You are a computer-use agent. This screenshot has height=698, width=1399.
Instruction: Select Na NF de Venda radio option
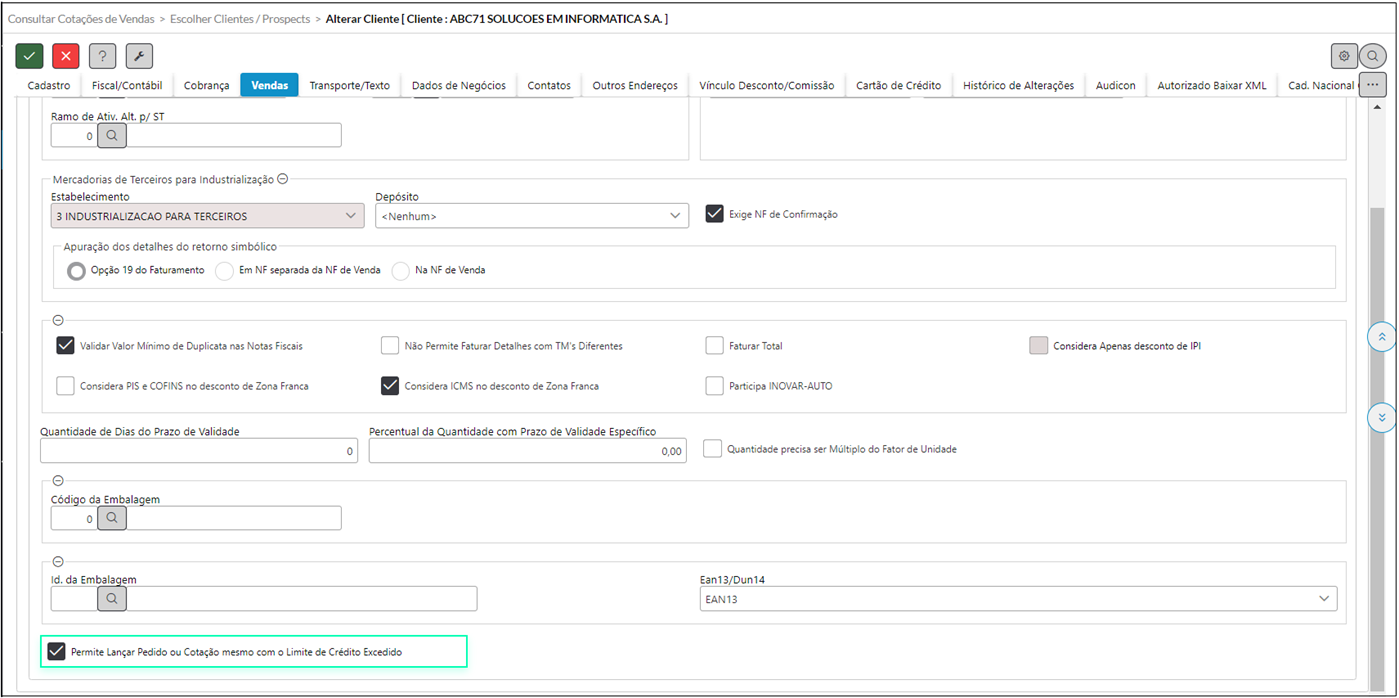[x=401, y=270]
